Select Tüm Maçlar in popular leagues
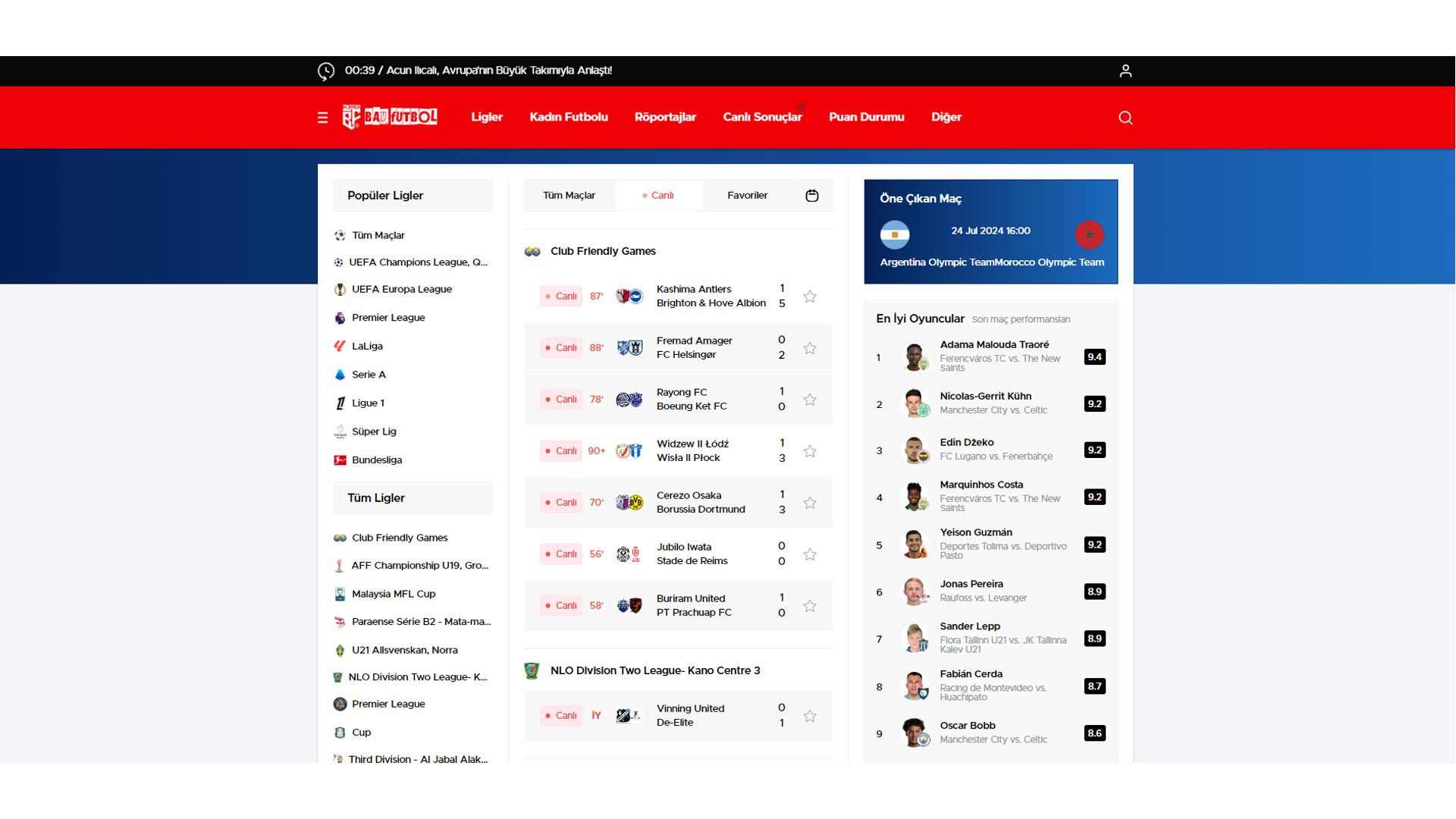This screenshot has width=1456, height=819. click(x=378, y=236)
